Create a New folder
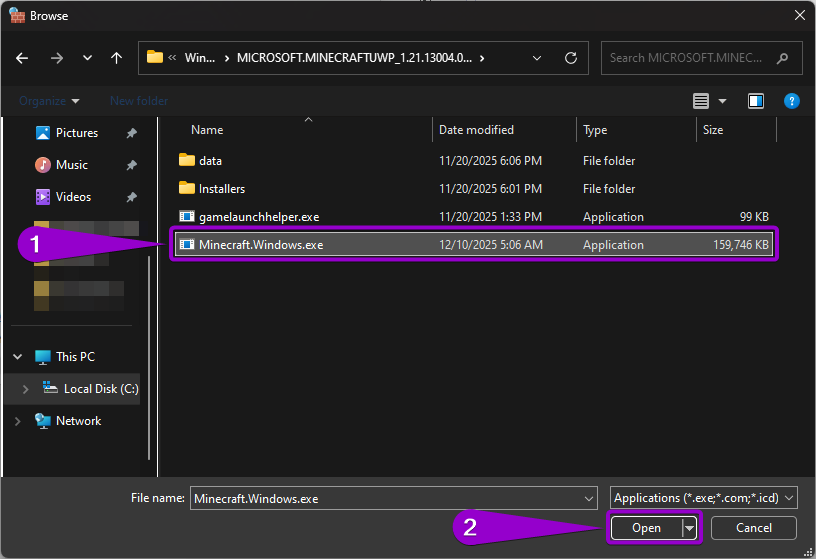 point(139,101)
